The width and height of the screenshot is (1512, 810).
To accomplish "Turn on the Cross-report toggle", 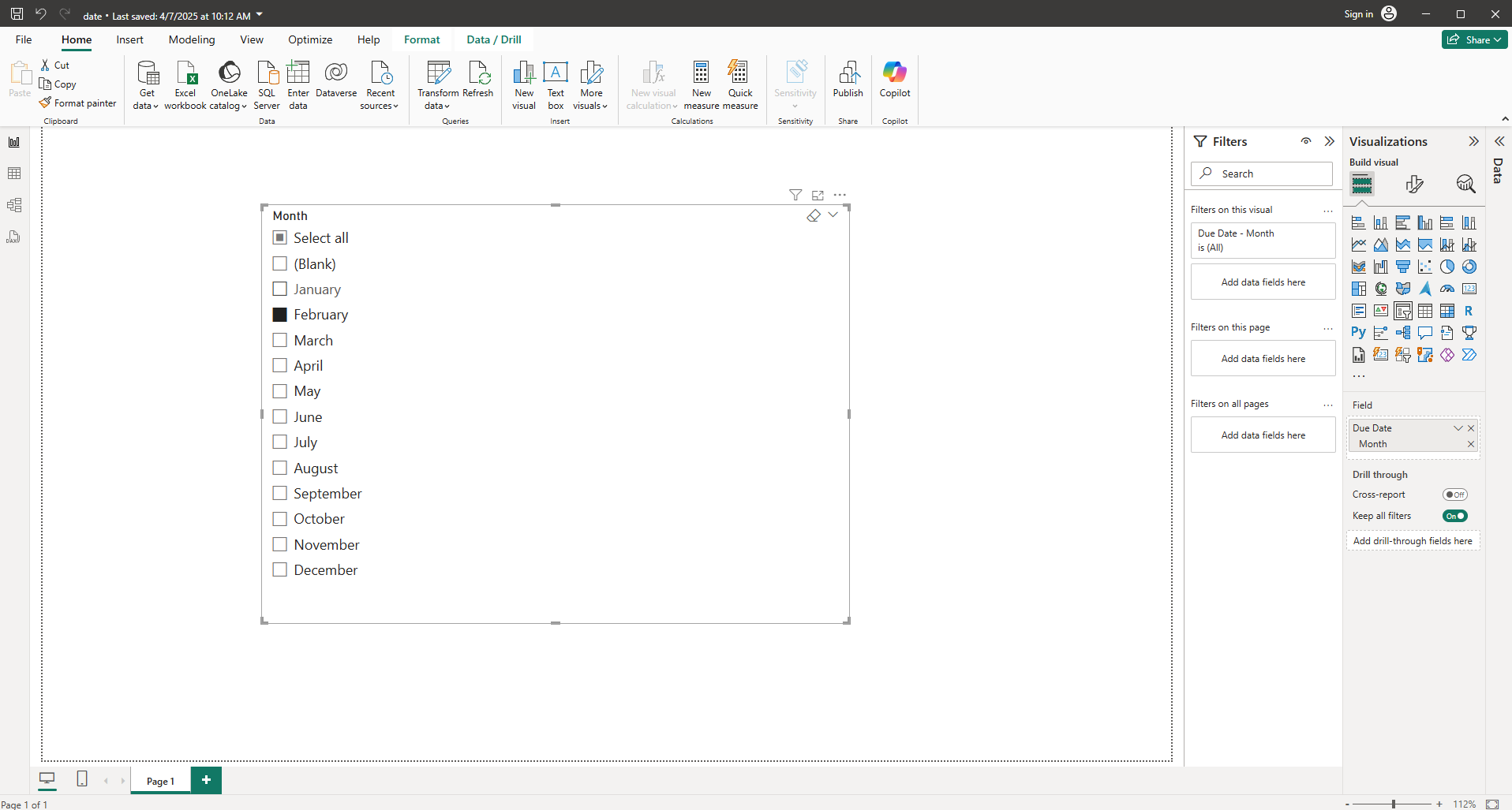I will (x=1455, y=495).
